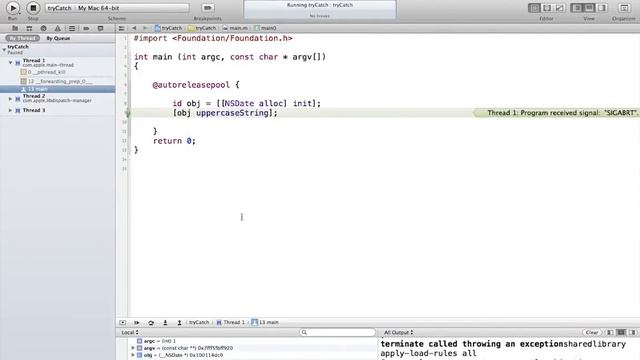Viewport: 640px width, 360px height.
Task: Click the activity status display
Action: 320,9
